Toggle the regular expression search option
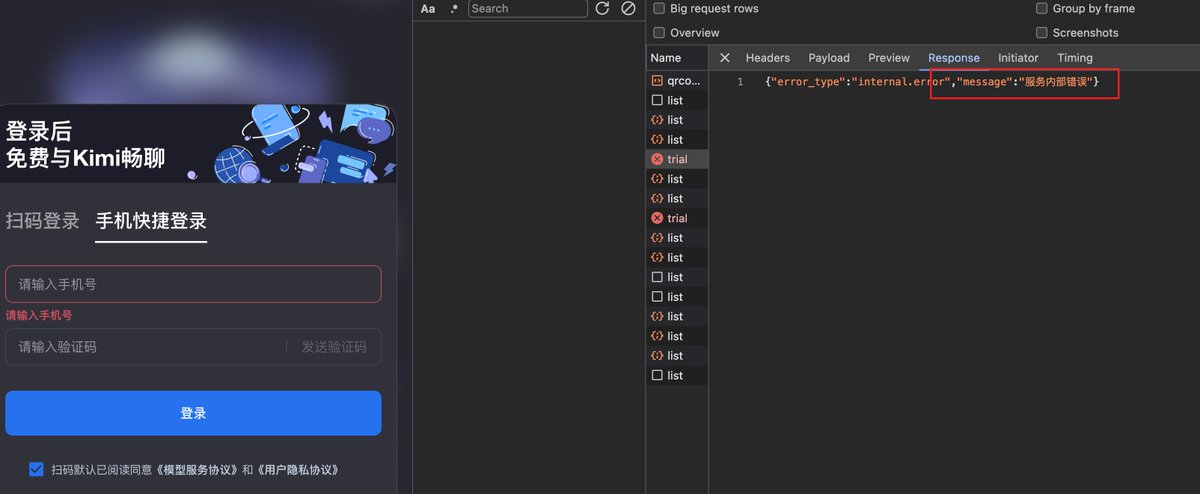 pos(455,8)
